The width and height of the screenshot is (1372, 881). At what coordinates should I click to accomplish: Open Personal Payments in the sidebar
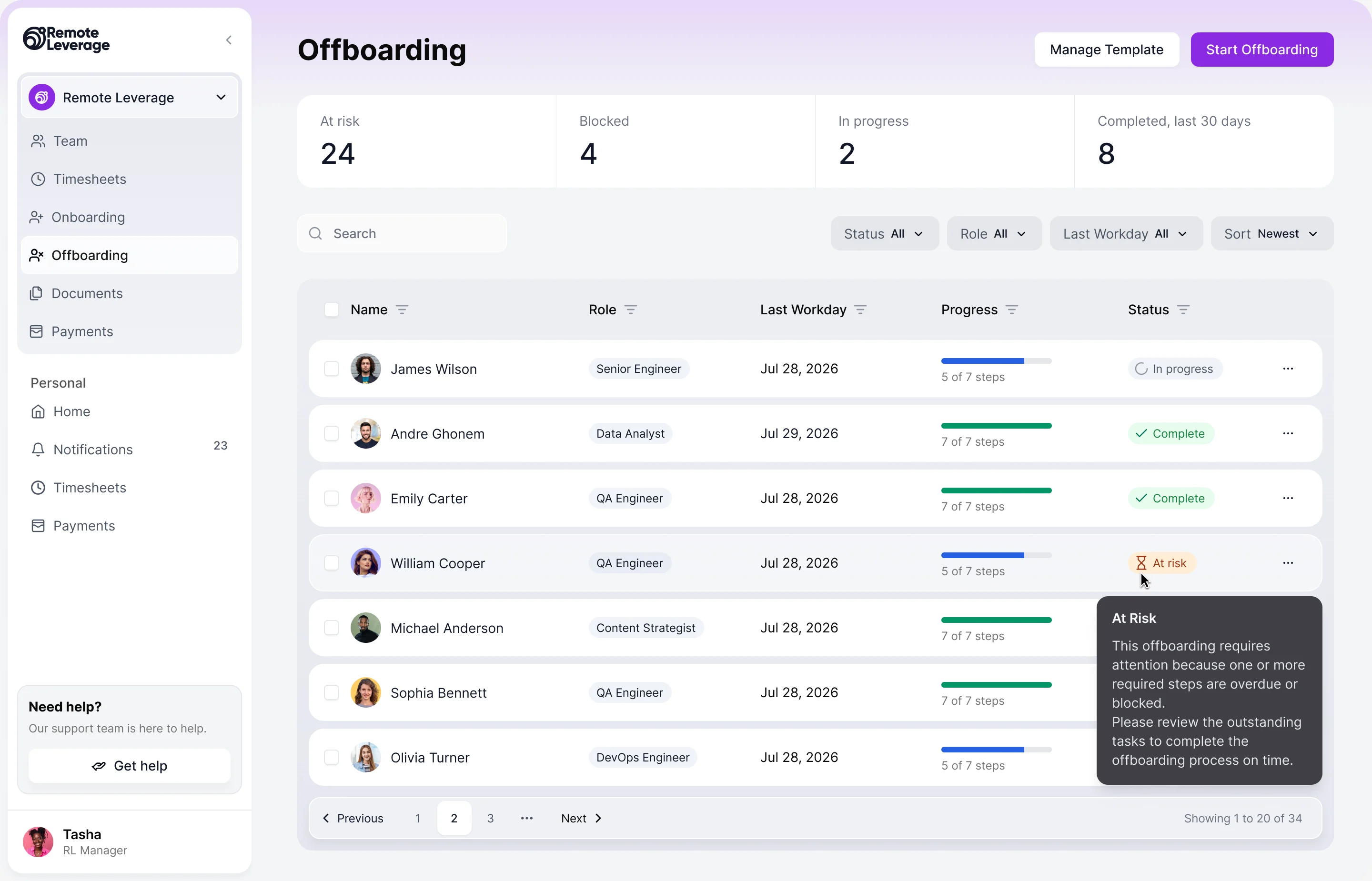(129, 525)
